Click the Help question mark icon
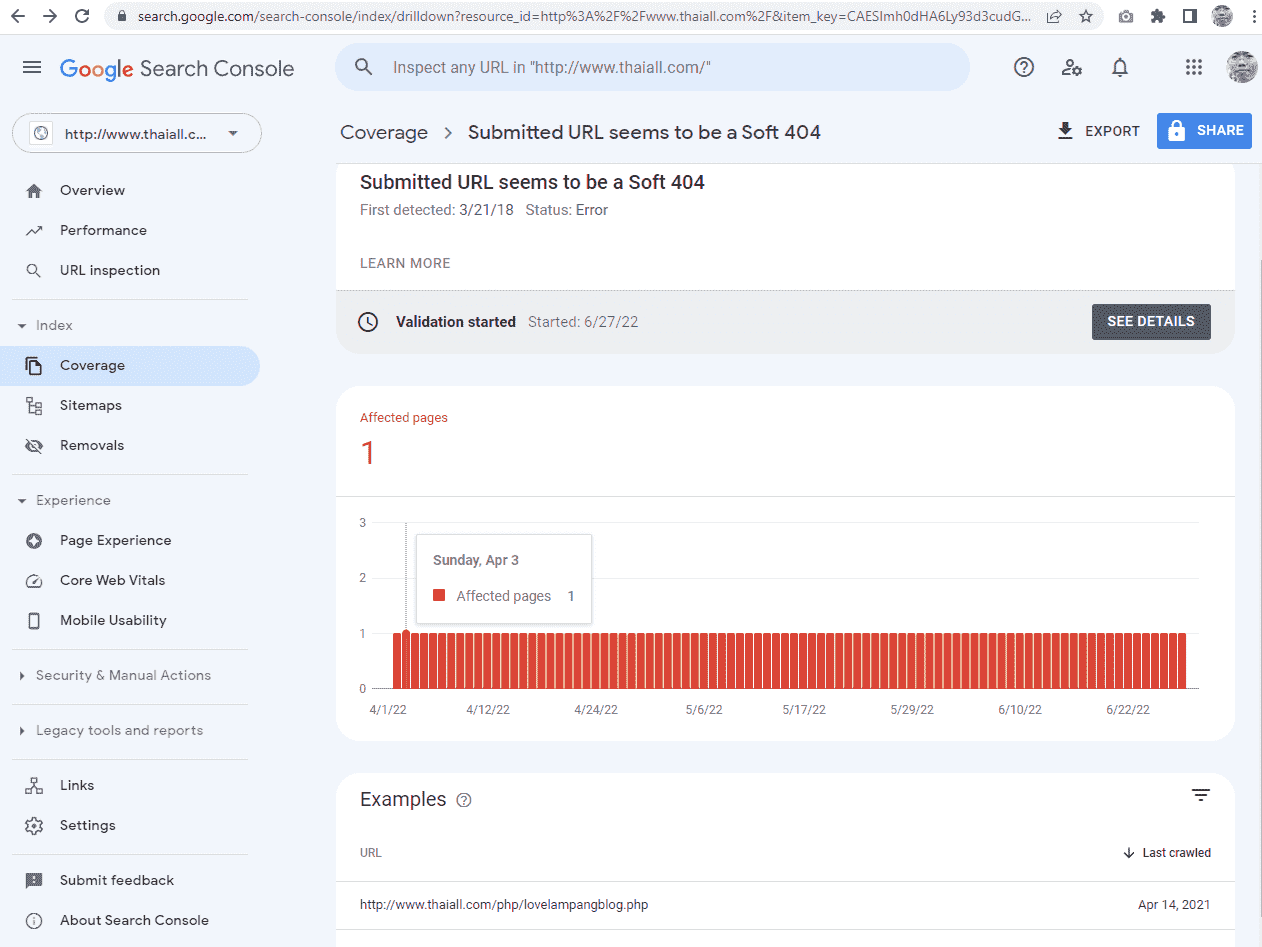 click(x=1023, y=68)
